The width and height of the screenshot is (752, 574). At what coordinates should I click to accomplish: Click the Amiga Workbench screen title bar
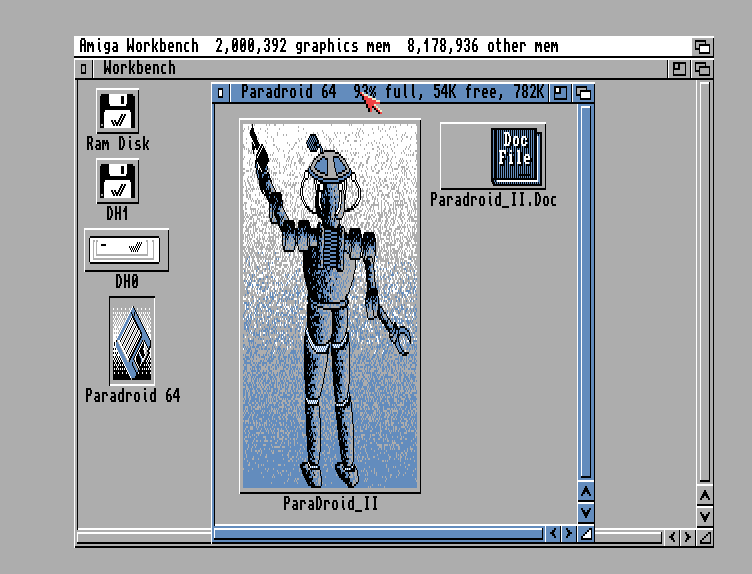(384, 47)
